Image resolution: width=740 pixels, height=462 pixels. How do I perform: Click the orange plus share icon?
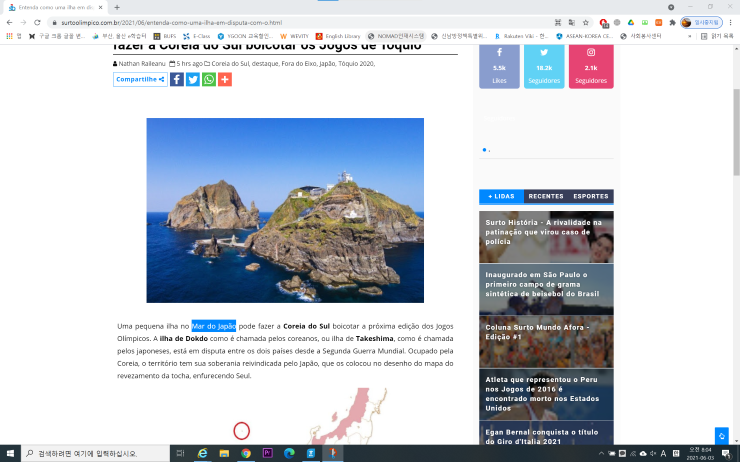click(x=225, y=80)
